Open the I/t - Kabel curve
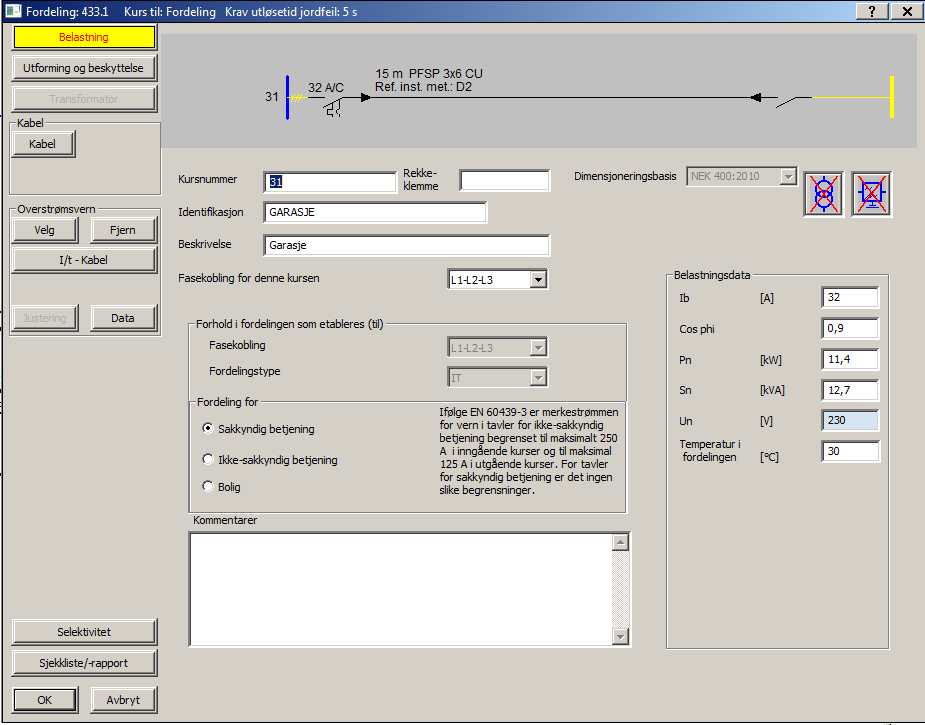The image size is (925, 725). [84, 260]
